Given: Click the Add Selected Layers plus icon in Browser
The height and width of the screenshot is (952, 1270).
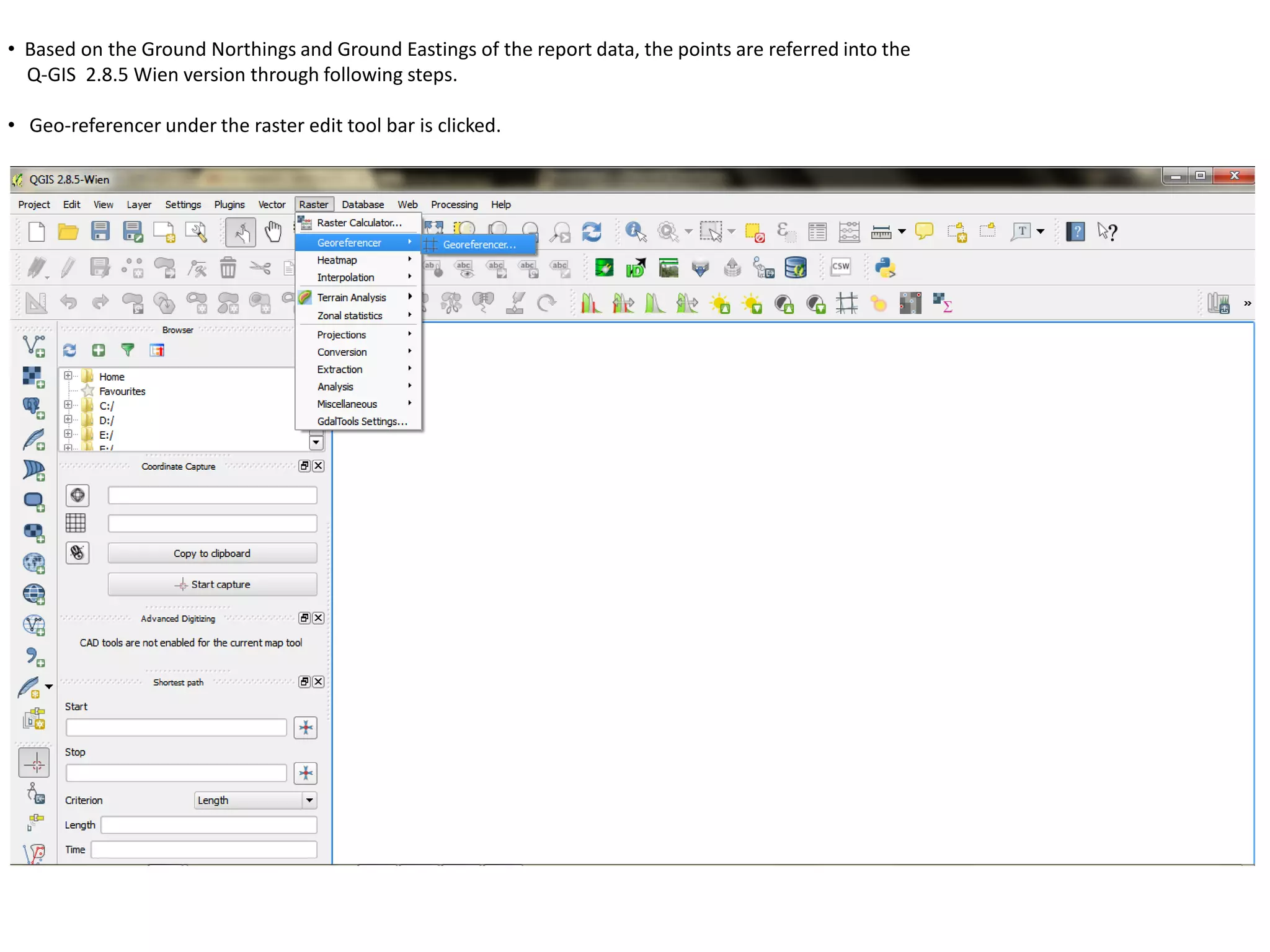Looking at the screenshot, I should pyautogui.click(x=99, y=351).
